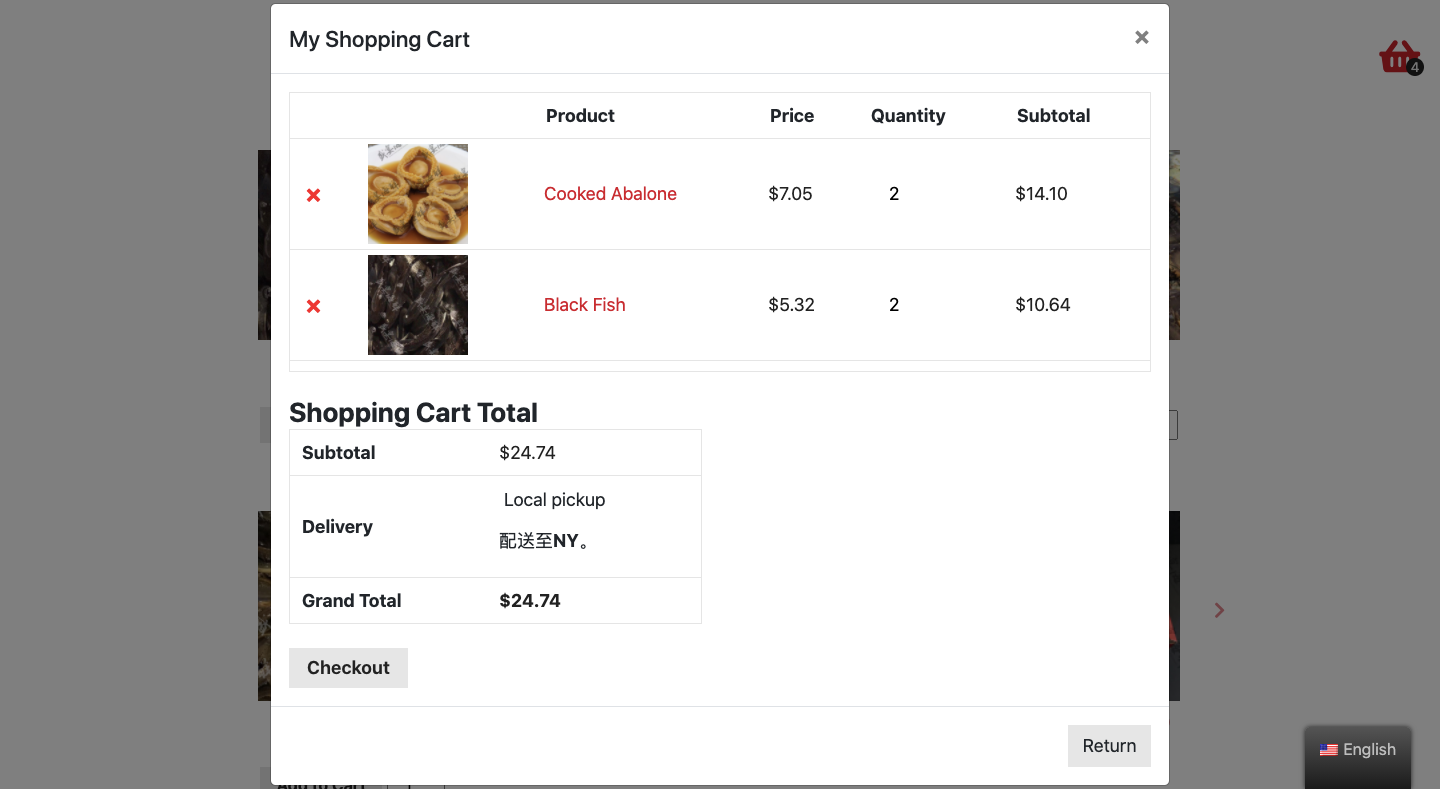Open the Cooked Abalone product photo
This screenshot has width=1440, height=789.
click(x=418, y=194)
